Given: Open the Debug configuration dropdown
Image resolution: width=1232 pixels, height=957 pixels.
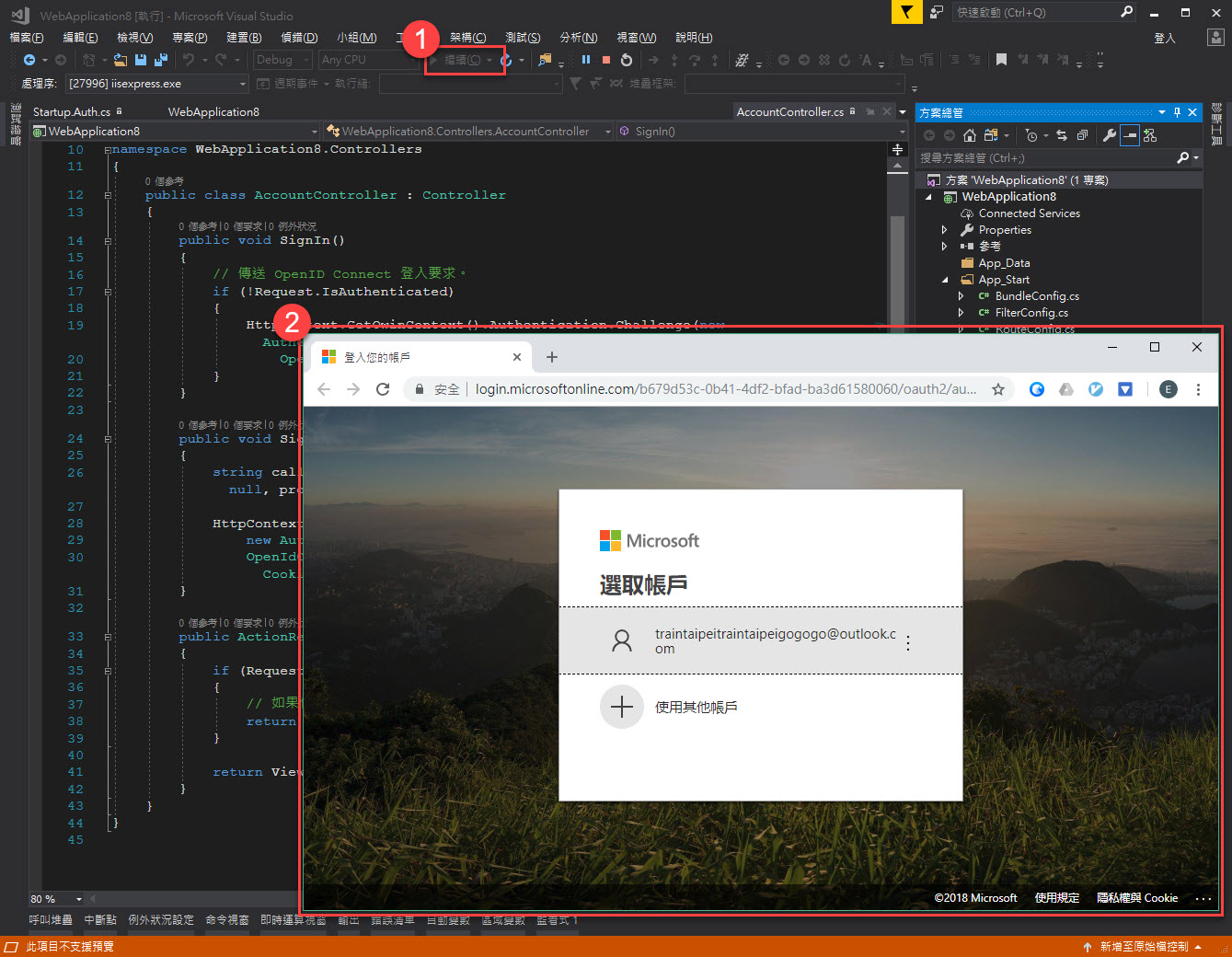Looking at the screenshot, I should pos(282,60).
